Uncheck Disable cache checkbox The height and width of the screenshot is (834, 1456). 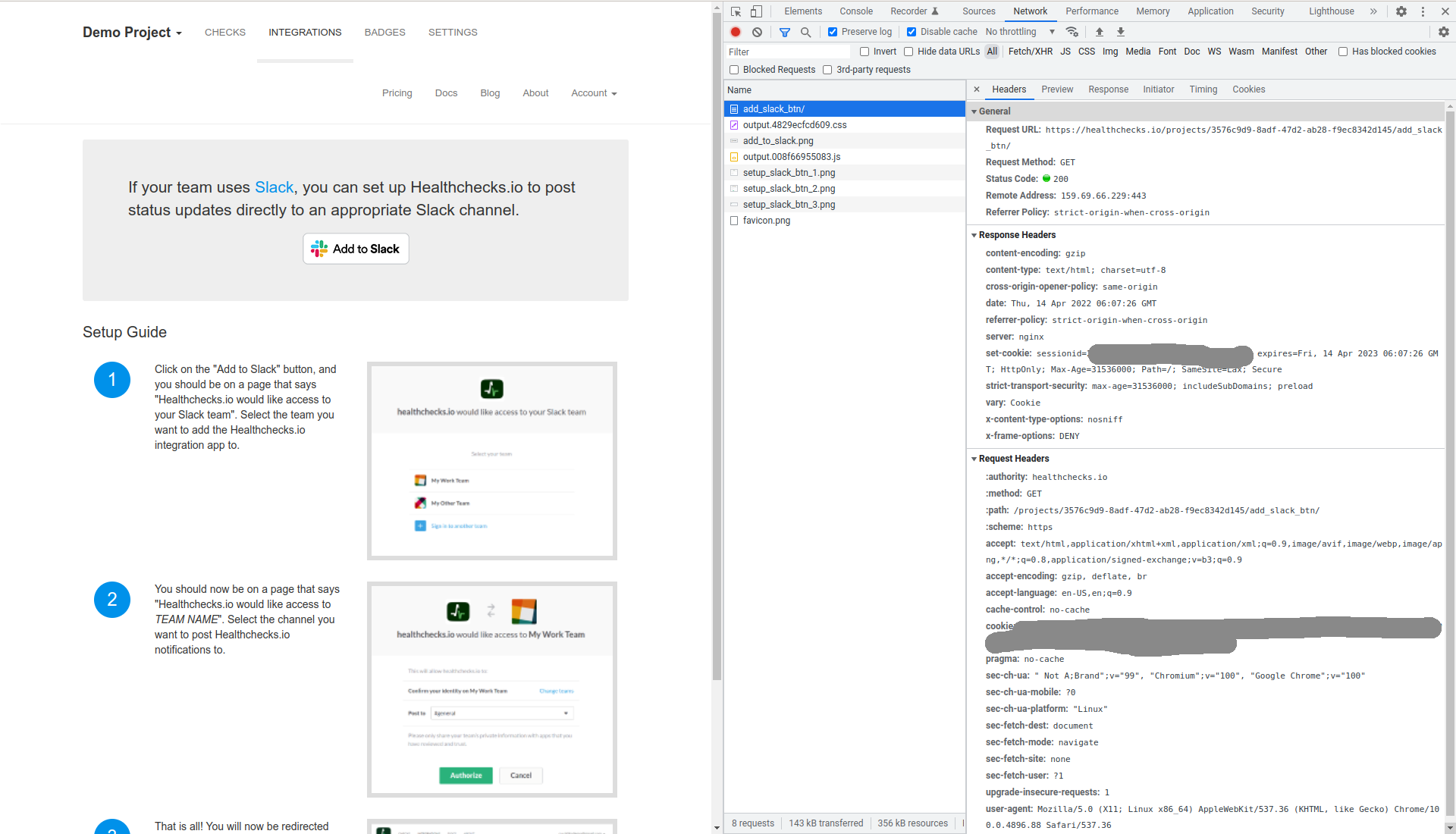(x=912, y=32)
